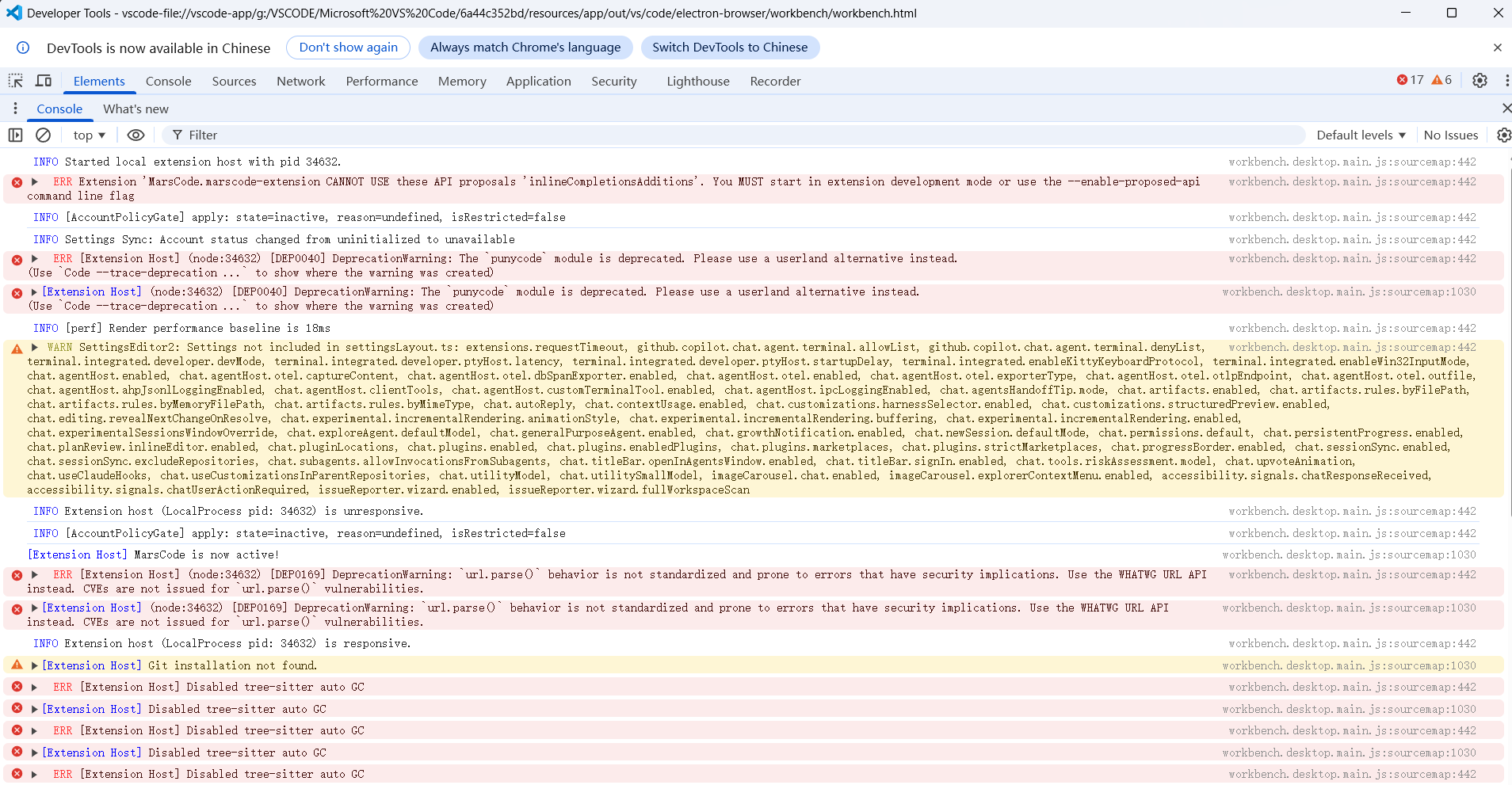Screen dimensions: 1512x785
Task: Click Switch DevTools to Chinese button
Action: pyautogui.click(x=730, y=48)
